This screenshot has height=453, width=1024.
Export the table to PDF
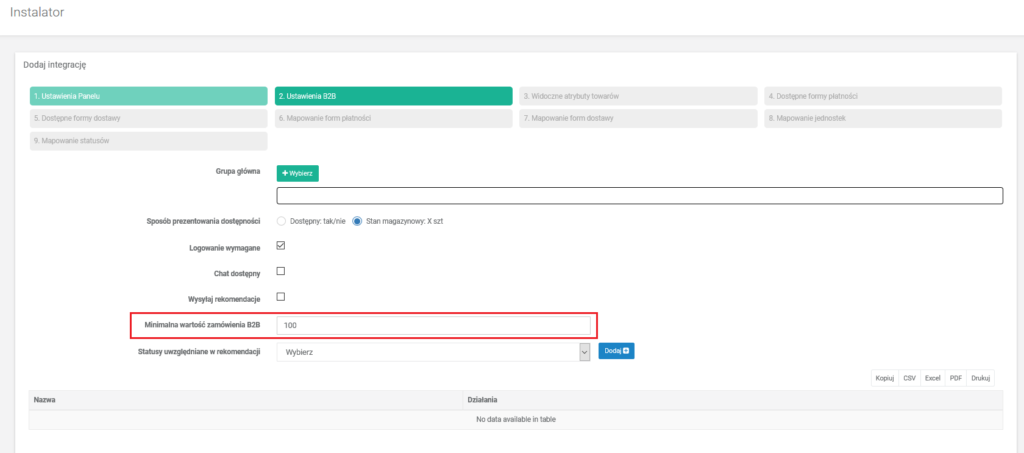(956, 379)
